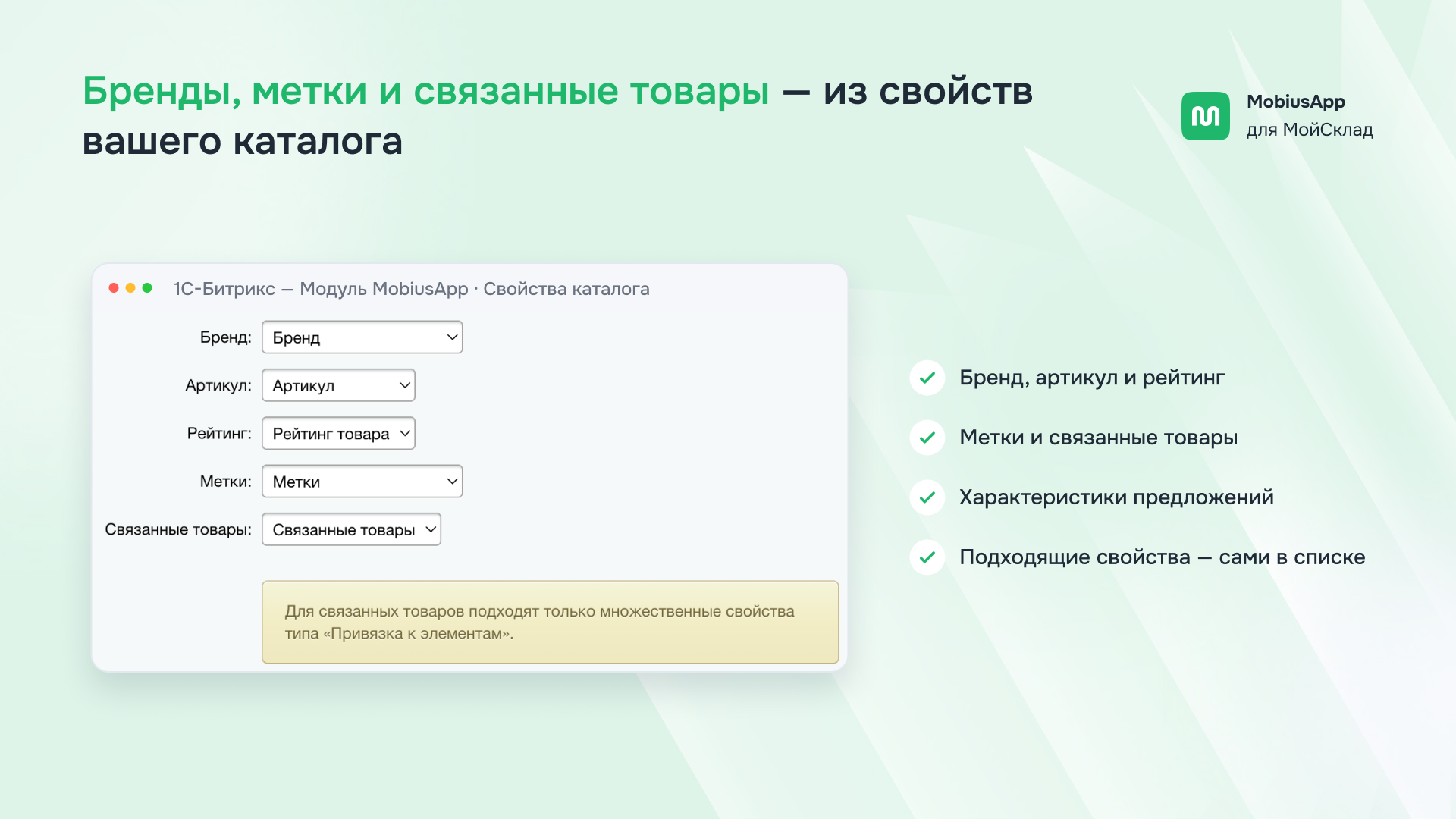Click the yellow hint note about связанных товаров
Image resolution: width=1456 pixels, height=819 pixels.
pyautogui.click(x=550, y=622)
